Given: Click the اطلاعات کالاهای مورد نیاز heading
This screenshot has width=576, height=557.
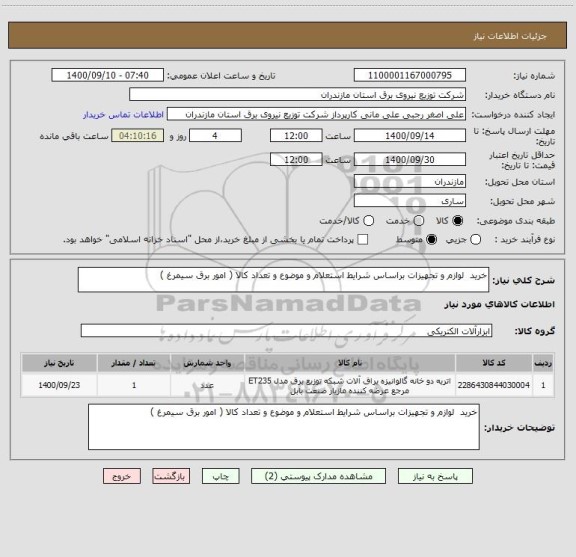Looking at the screenshot, I should tap(500, 305).
